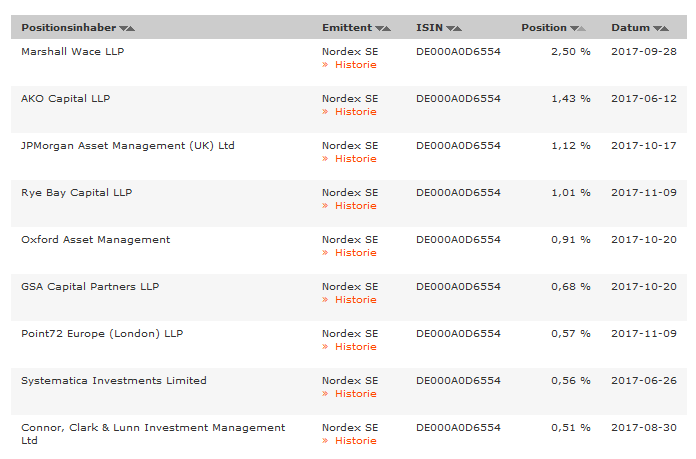
Task: Show Historie for Oxford Asset Management
Action: 355,253
